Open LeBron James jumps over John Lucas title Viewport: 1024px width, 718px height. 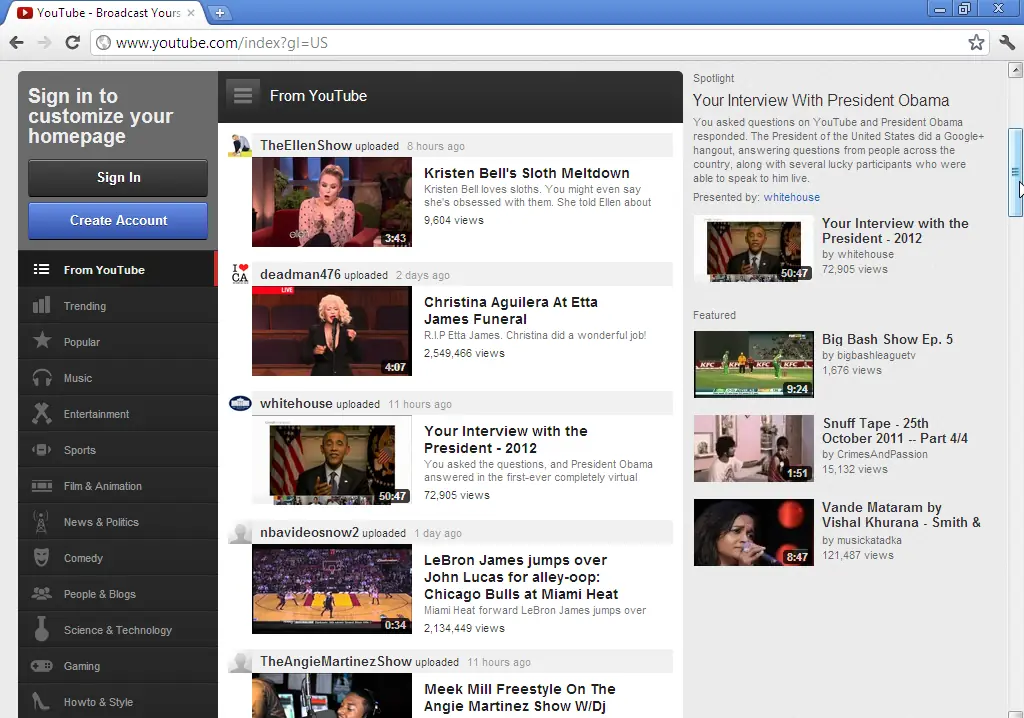tap(520, 577)
